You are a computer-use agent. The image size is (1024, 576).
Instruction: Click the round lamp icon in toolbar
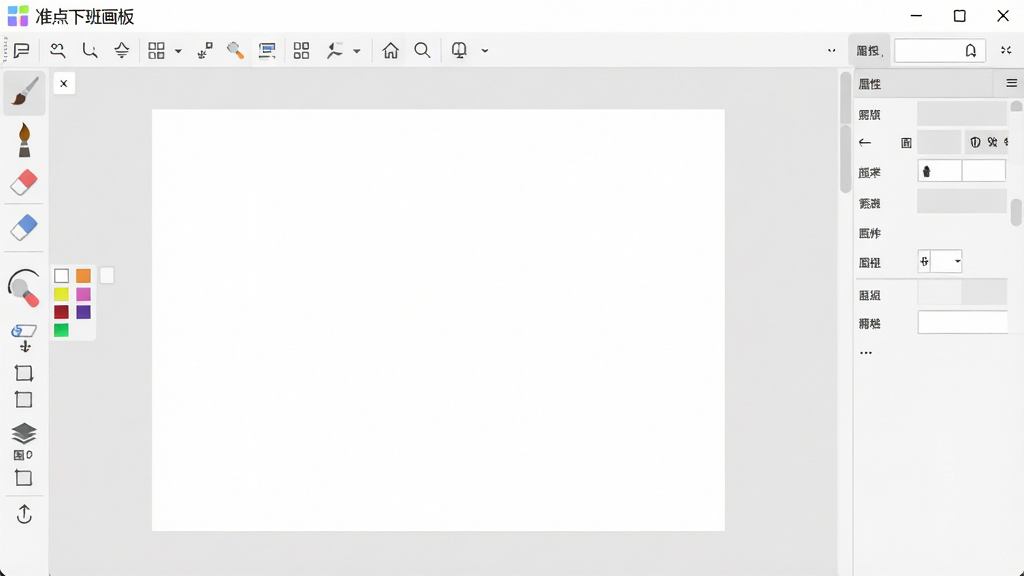pyautogui.click(x=459, y=50)
